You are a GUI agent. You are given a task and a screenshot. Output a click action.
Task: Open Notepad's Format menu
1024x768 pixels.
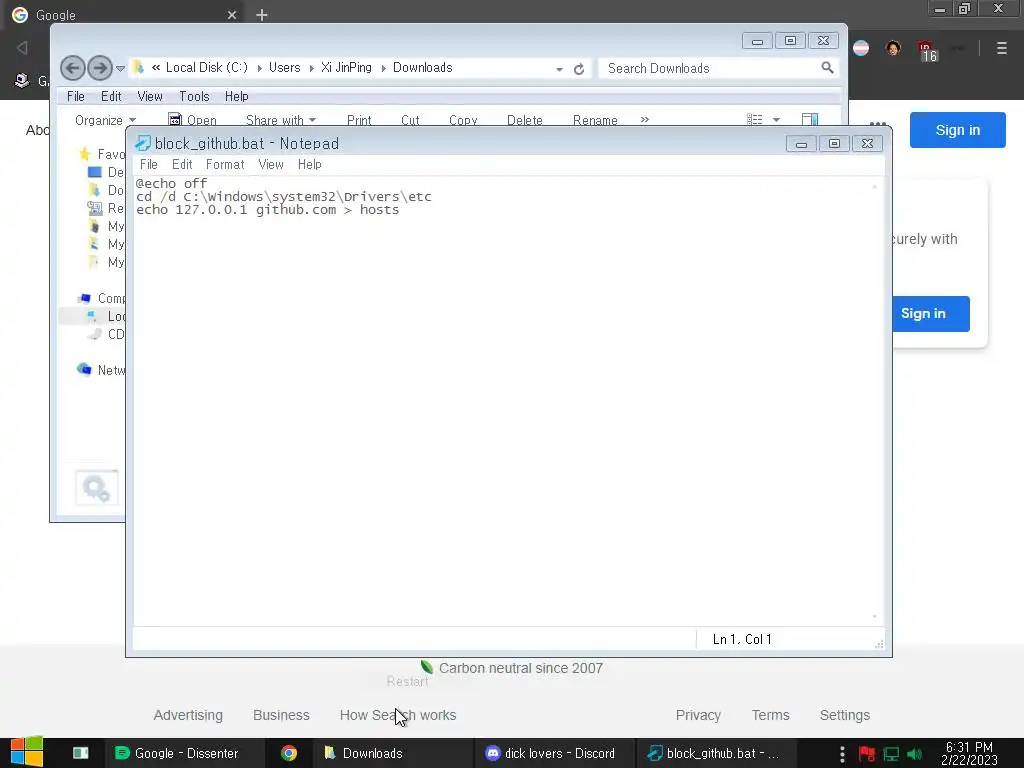point(225,165)
